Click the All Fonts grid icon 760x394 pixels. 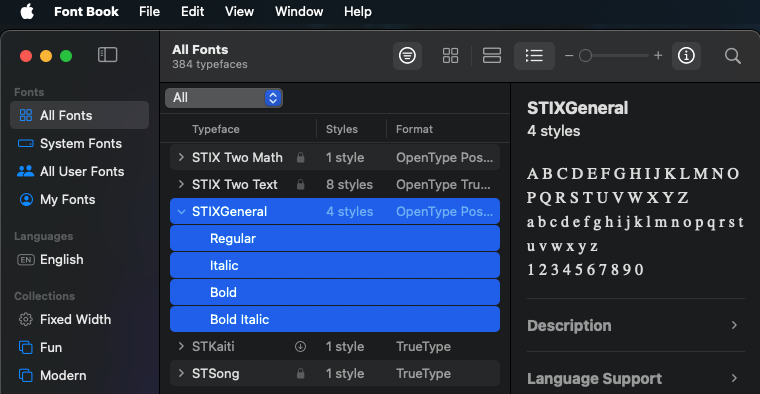[x=26, y=115]
